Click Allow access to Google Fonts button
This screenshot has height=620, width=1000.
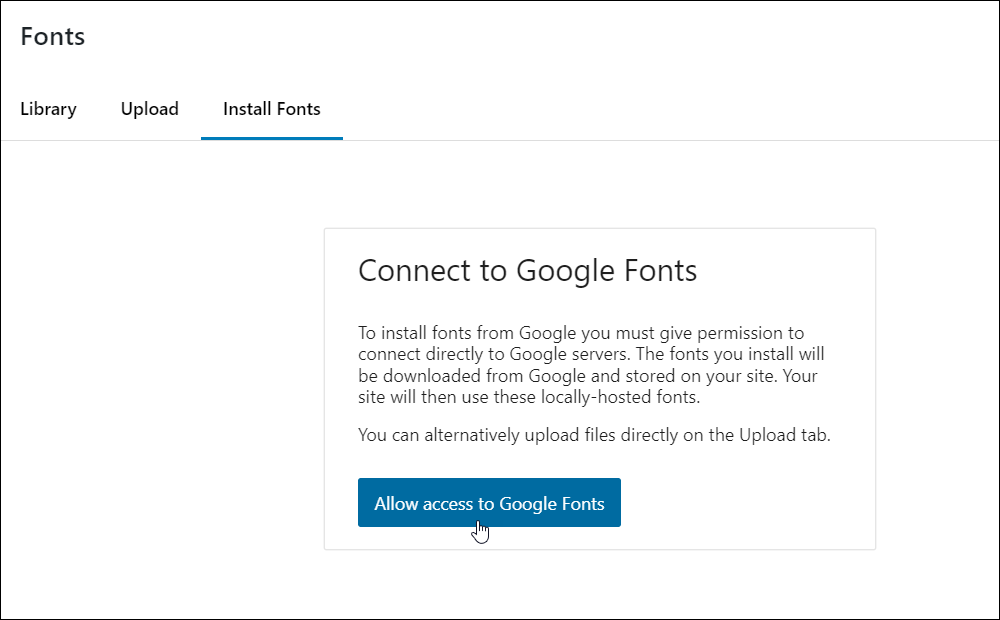pyautogui.click(x=489, y=503)
